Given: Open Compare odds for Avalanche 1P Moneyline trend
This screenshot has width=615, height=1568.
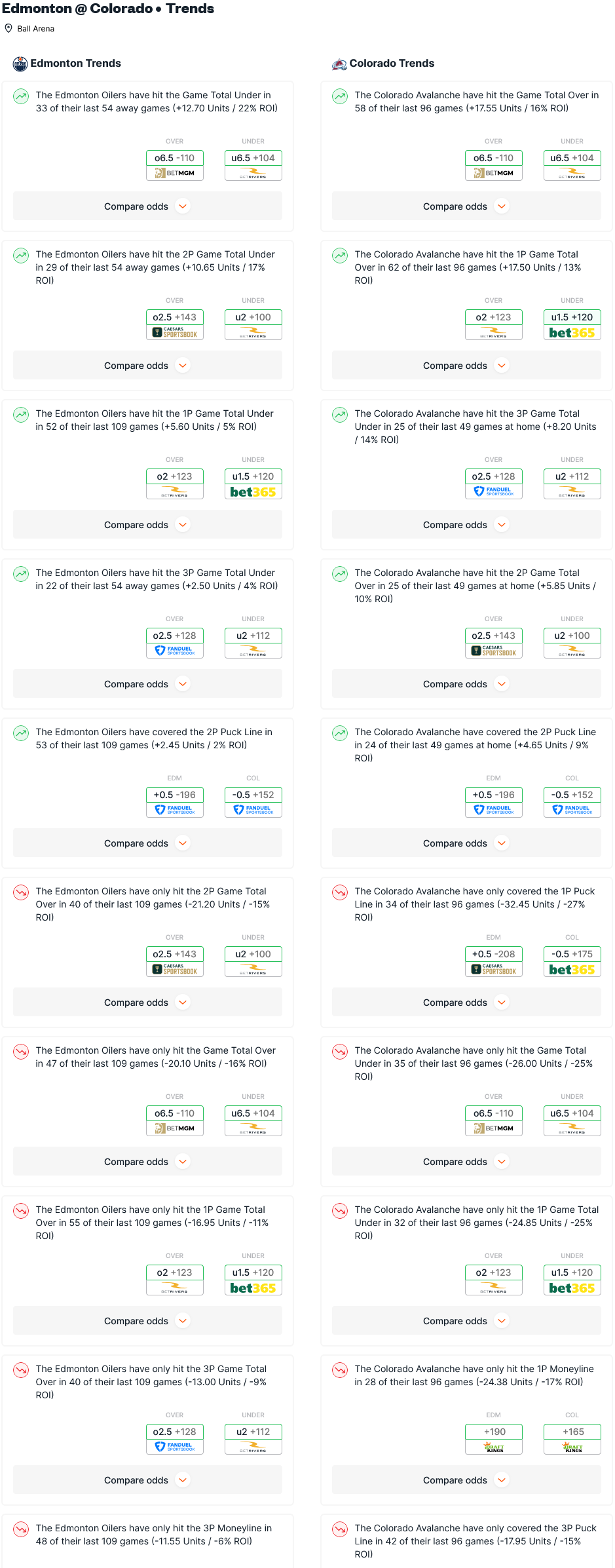Looking at the screenshot, I should (x=466, y=1480).
